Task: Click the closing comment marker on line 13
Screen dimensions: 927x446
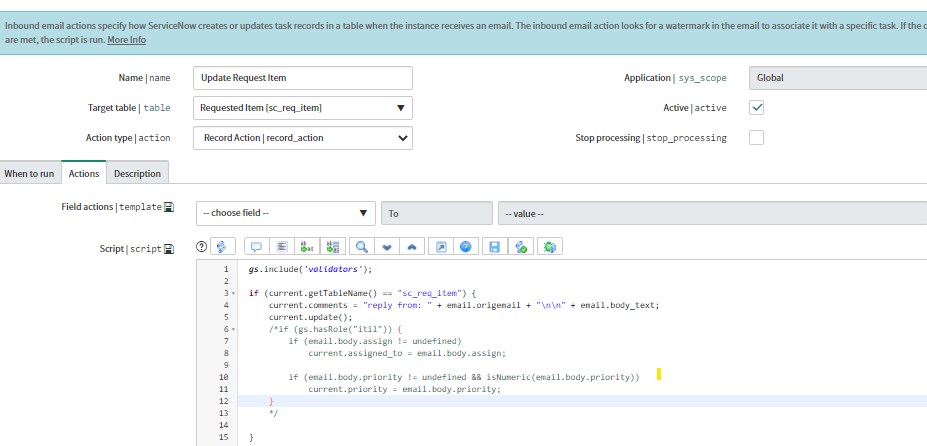Action: (273, 413)
